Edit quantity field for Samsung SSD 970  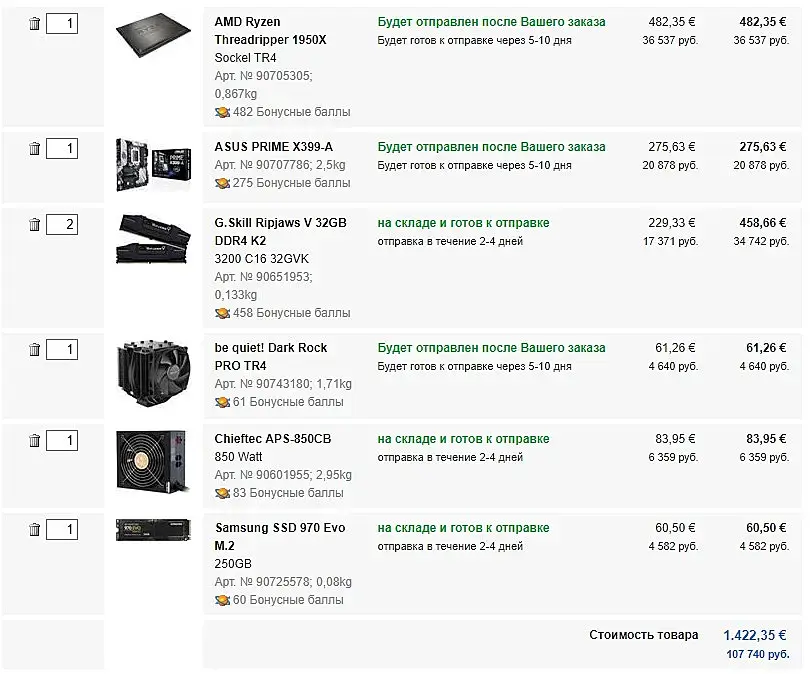coord(62,530)
